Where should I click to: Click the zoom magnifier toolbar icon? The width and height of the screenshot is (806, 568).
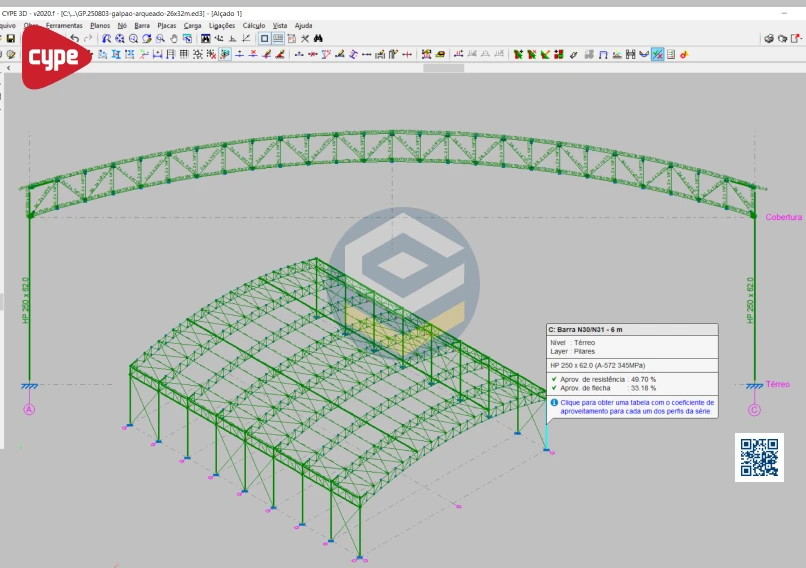pos(133,39)
